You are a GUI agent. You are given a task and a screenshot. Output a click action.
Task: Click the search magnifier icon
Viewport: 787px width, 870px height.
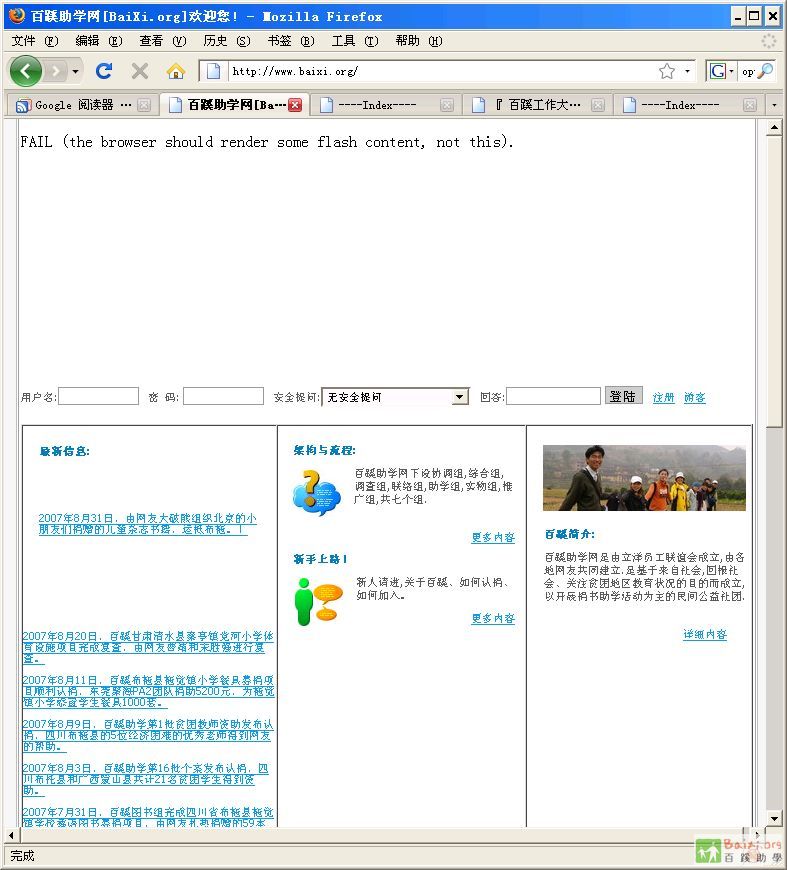(765, 71)
